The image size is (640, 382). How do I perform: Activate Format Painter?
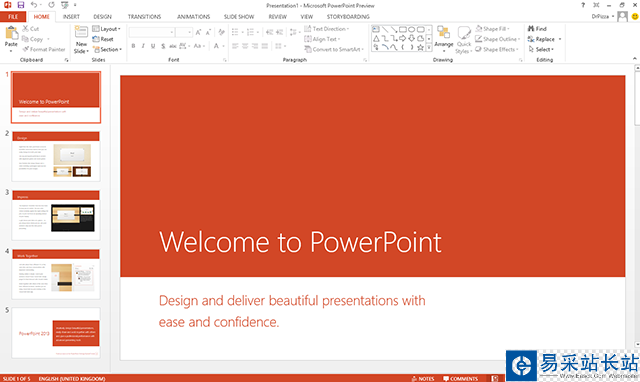[44, 49]
